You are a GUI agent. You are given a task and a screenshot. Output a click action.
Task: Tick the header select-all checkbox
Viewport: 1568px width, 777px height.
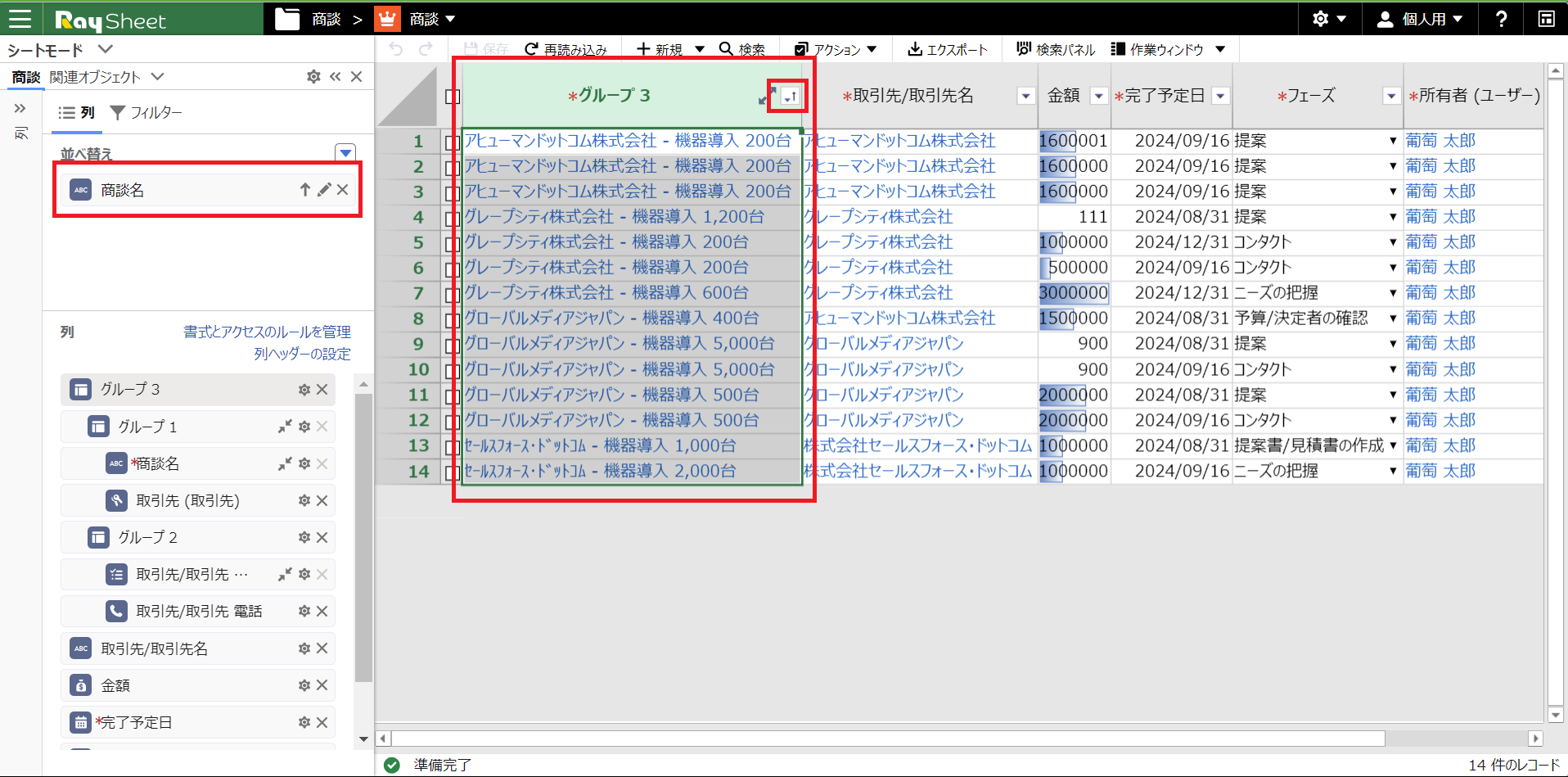click(x=452, y=97)
